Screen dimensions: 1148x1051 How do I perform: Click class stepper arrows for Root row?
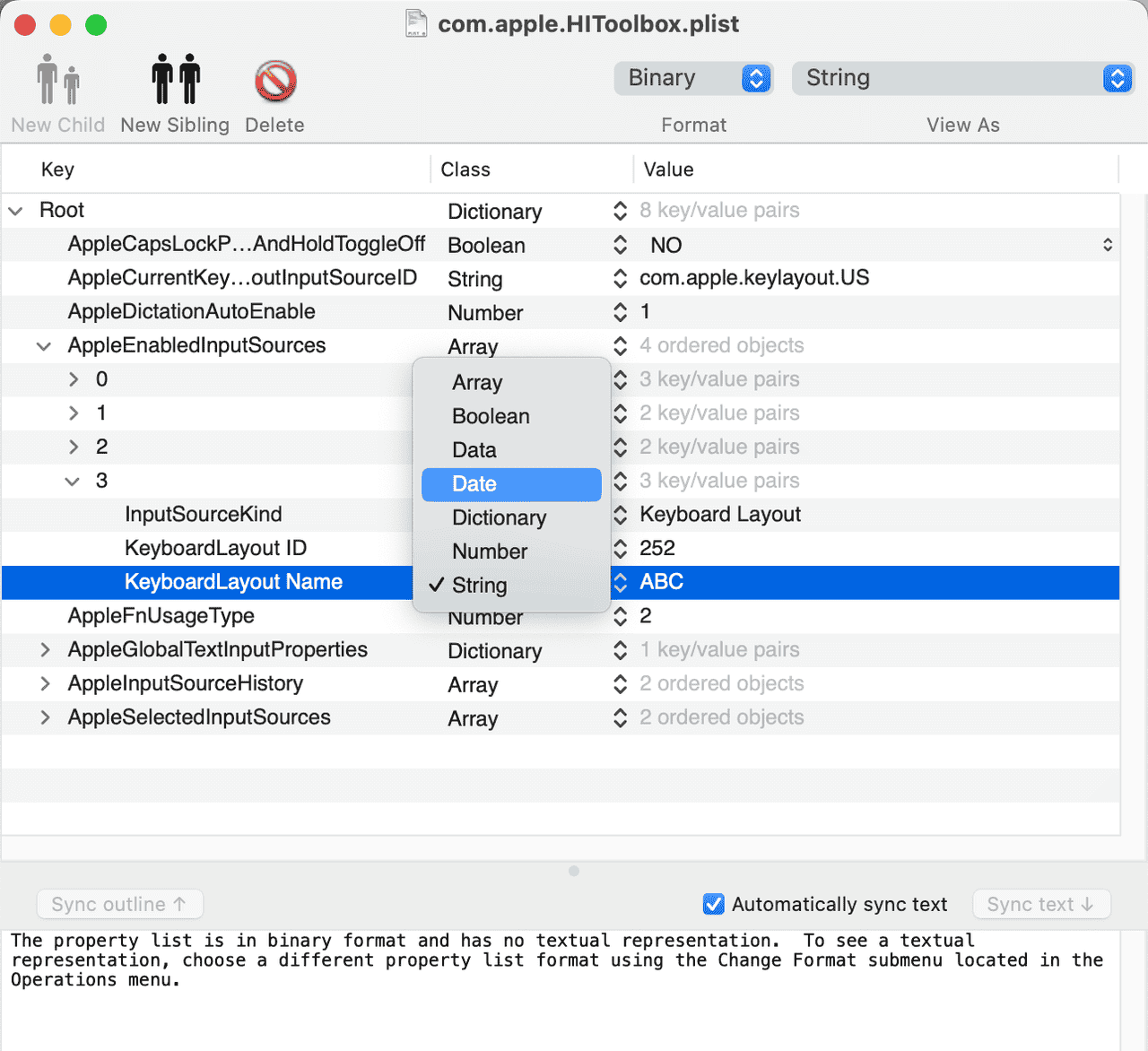620,211
